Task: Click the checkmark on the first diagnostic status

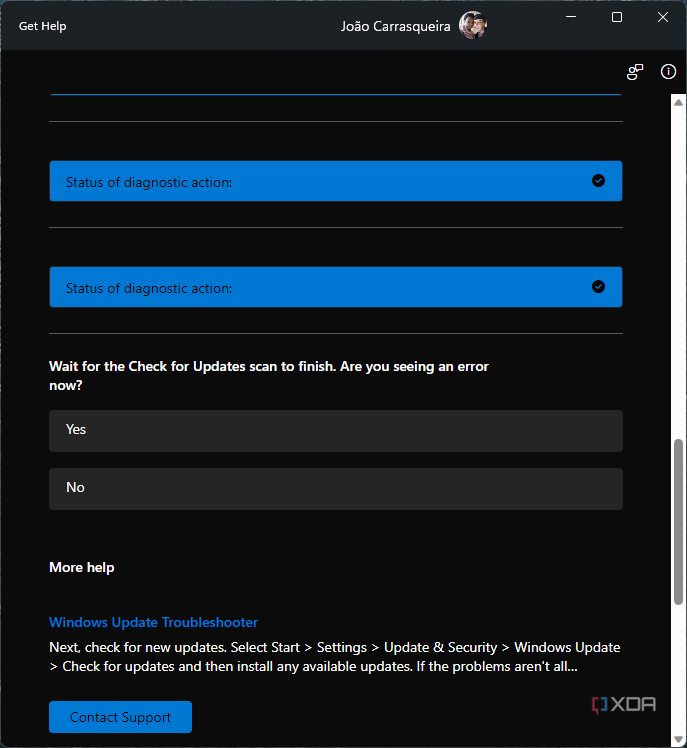Action: pos(598,181)
